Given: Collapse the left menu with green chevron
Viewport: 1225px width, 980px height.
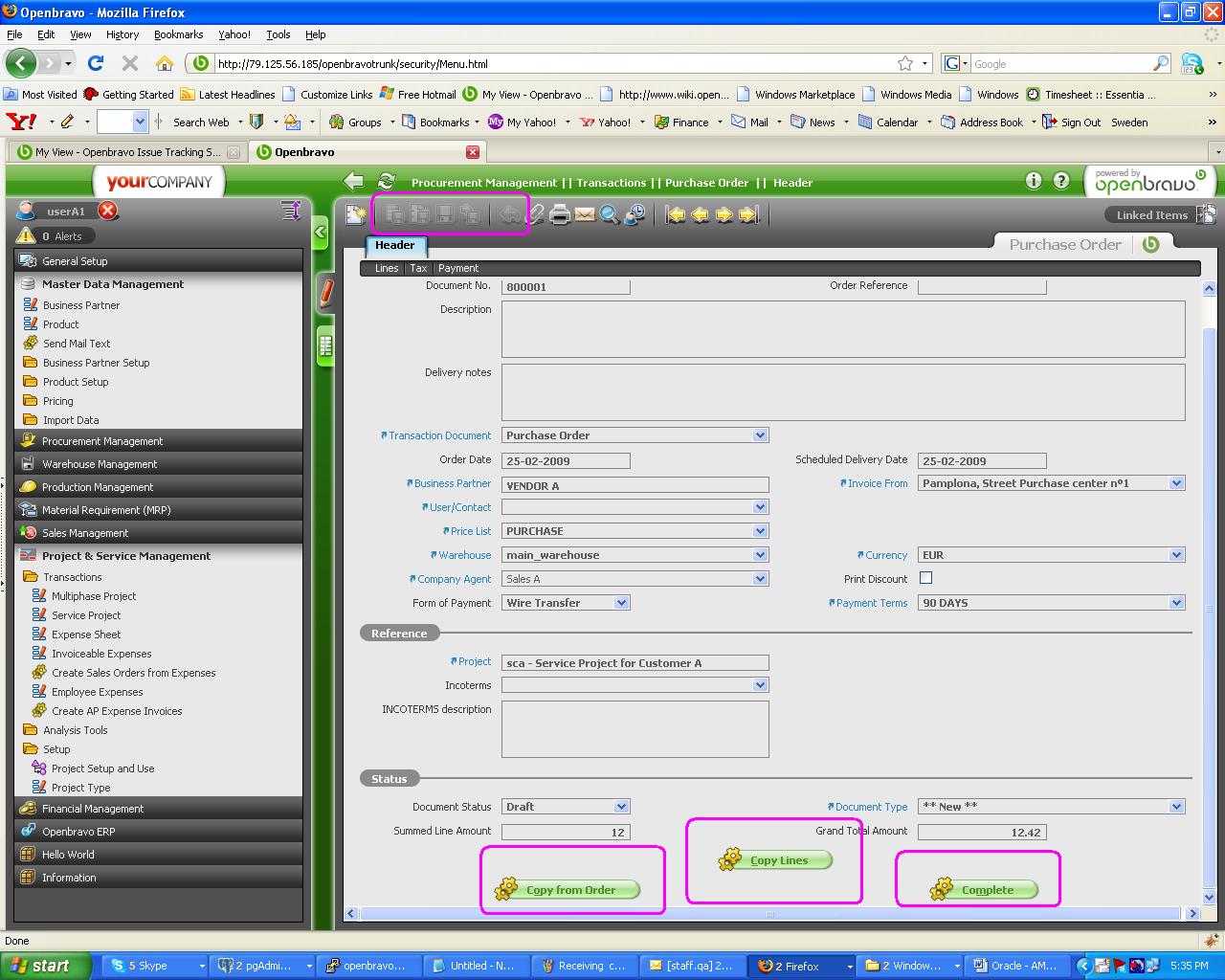Looking at the screenshot, I should tap(321, 232).
